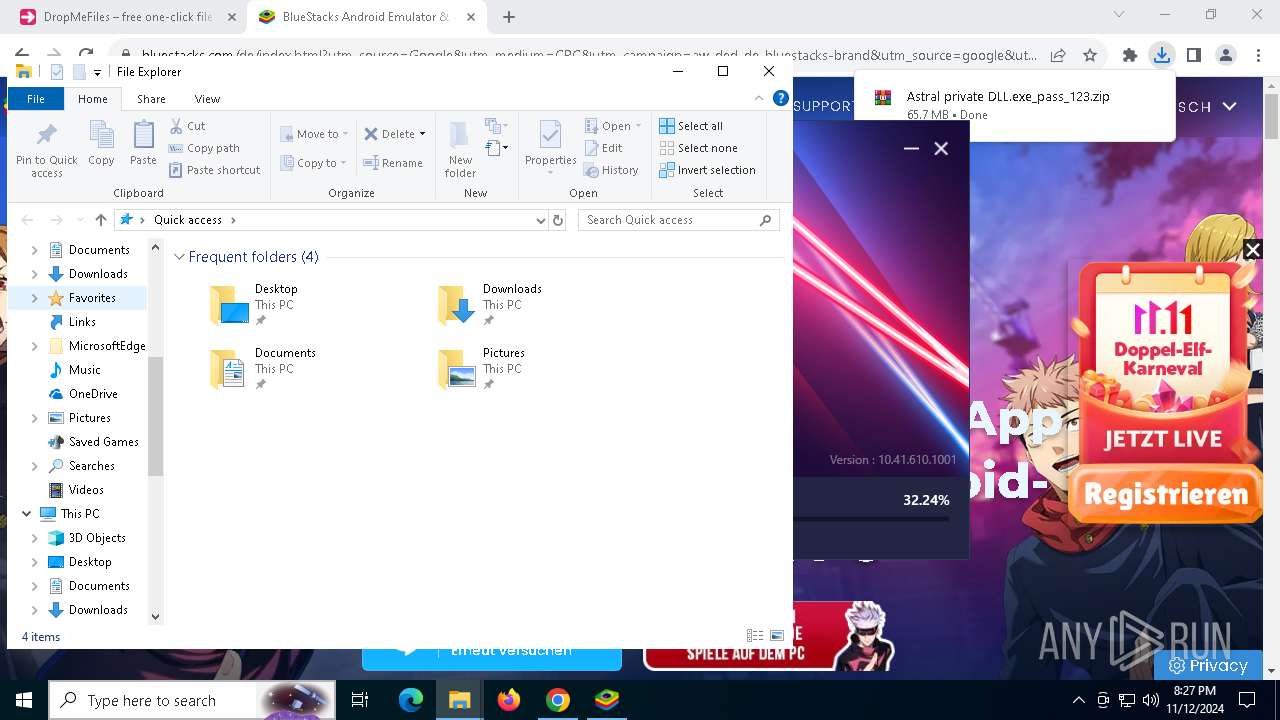Open the address bar history dropdown
1280x720 pixels.
(x=541, y=220)
